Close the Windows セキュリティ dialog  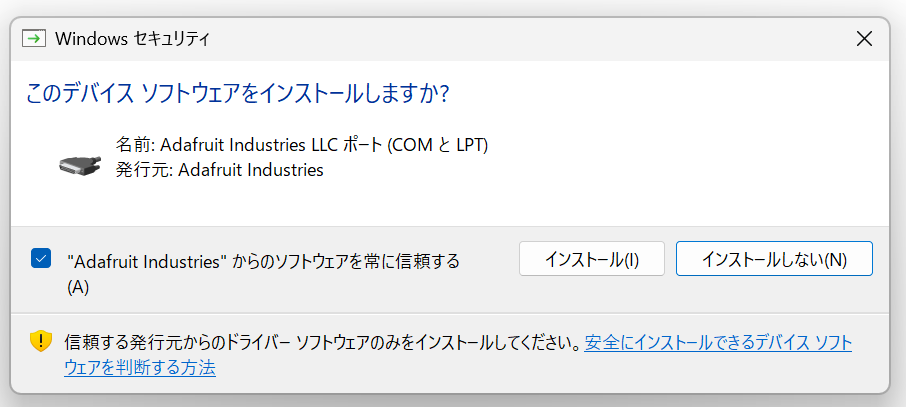(865, 39)
